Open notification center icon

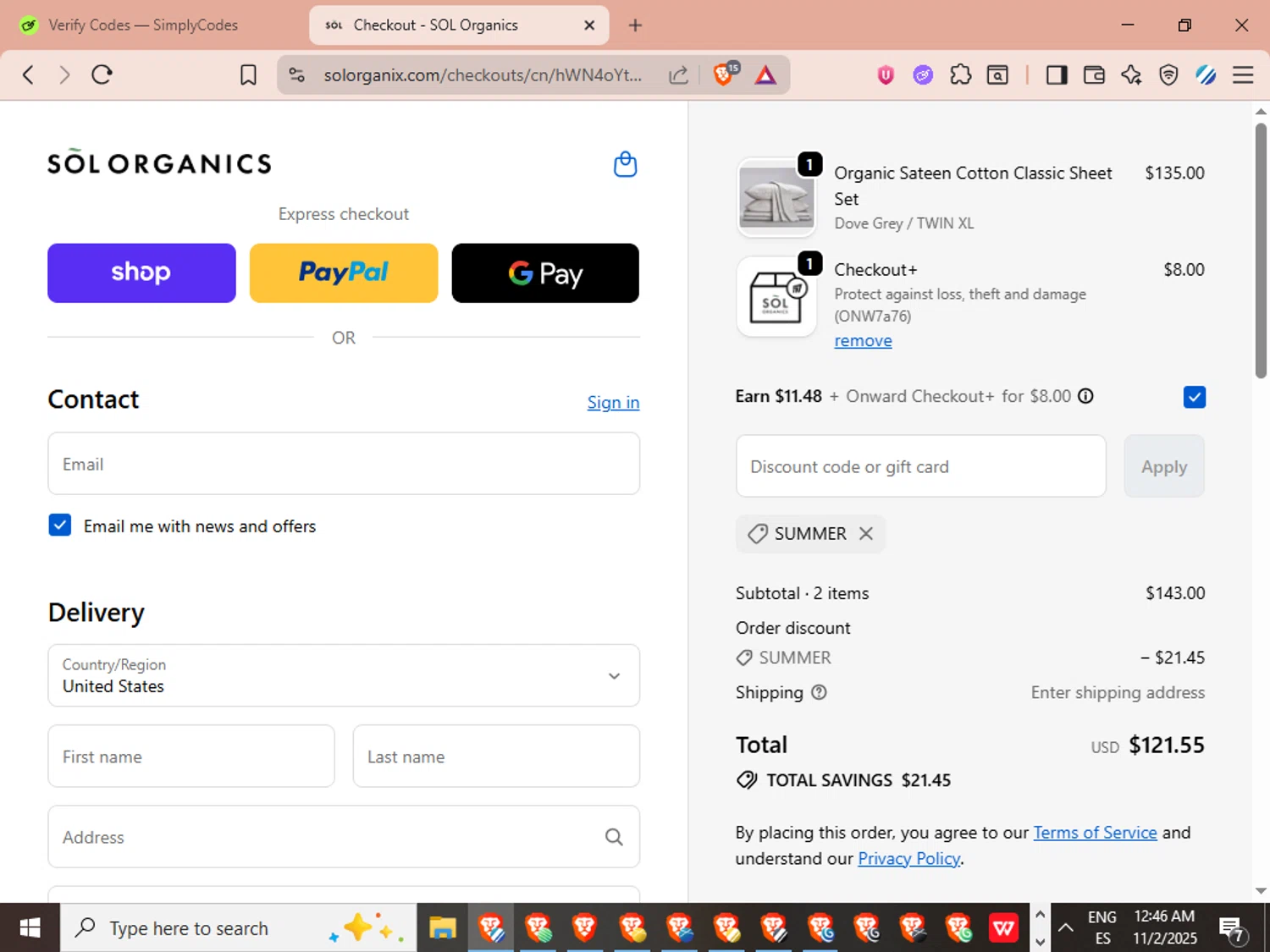(x=1232, y=929)
